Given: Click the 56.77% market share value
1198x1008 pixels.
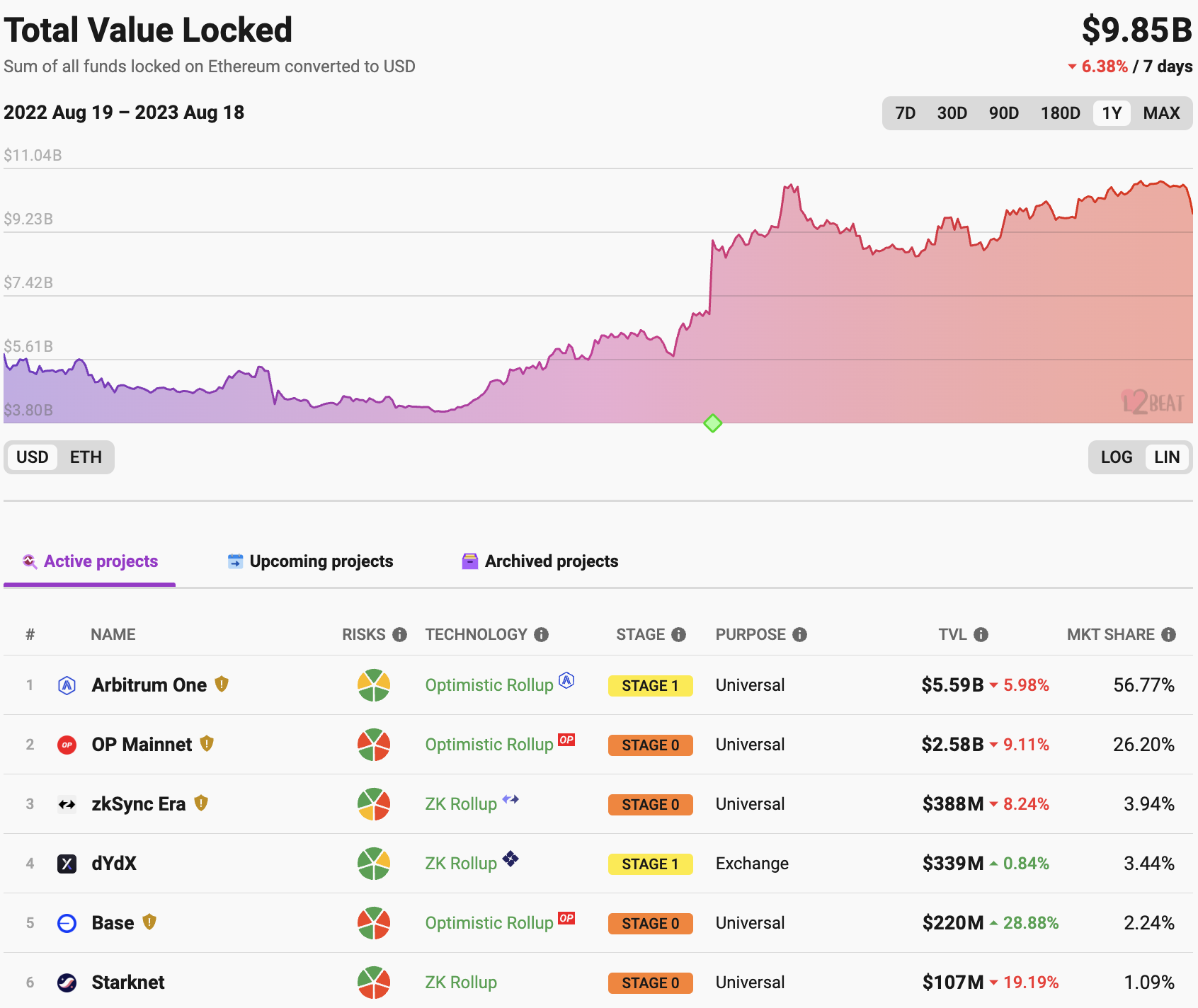Looking at the screenshot, I should [1143, 685].
